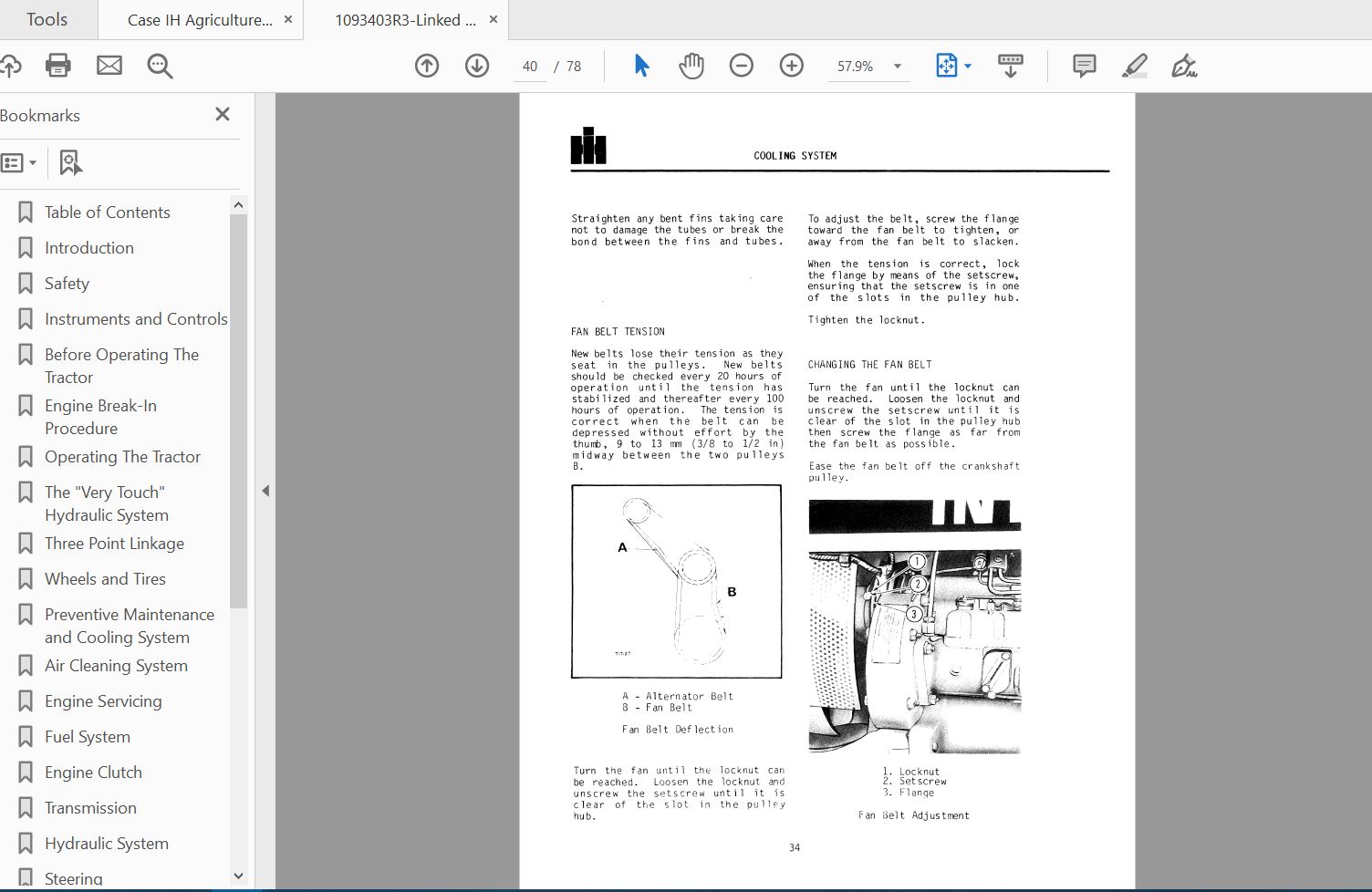Click the upload to cloud icon
1372x892 pixels.
pyautogui.click(x=9, y=66)
